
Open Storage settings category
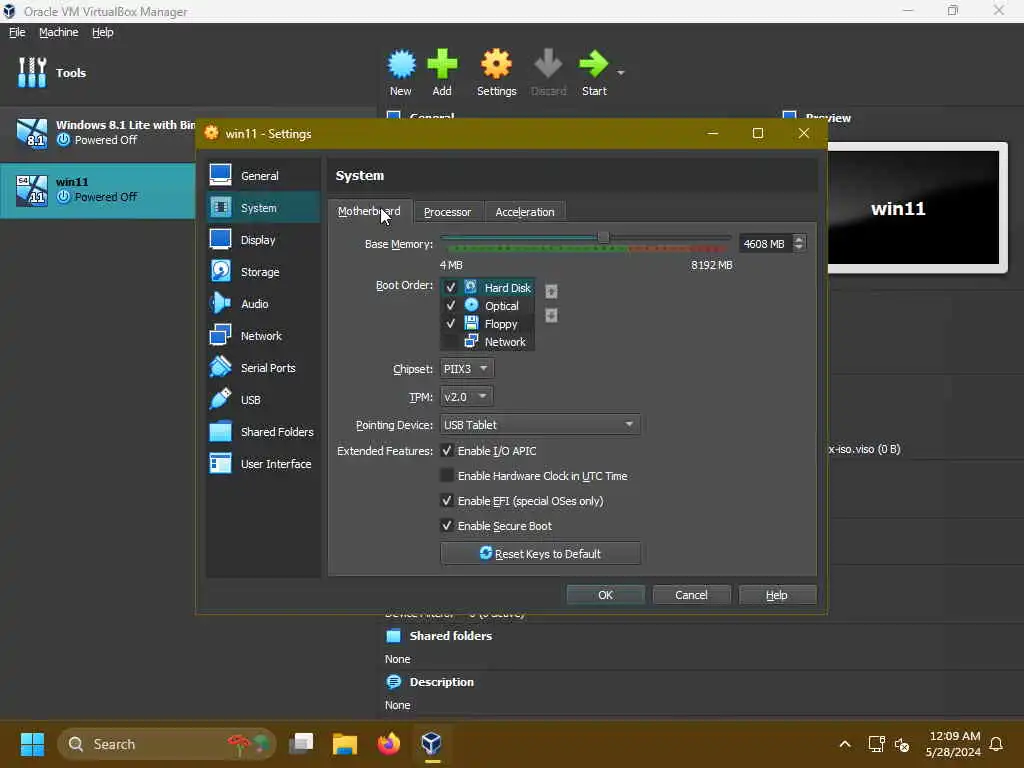(x=263, y=272)
